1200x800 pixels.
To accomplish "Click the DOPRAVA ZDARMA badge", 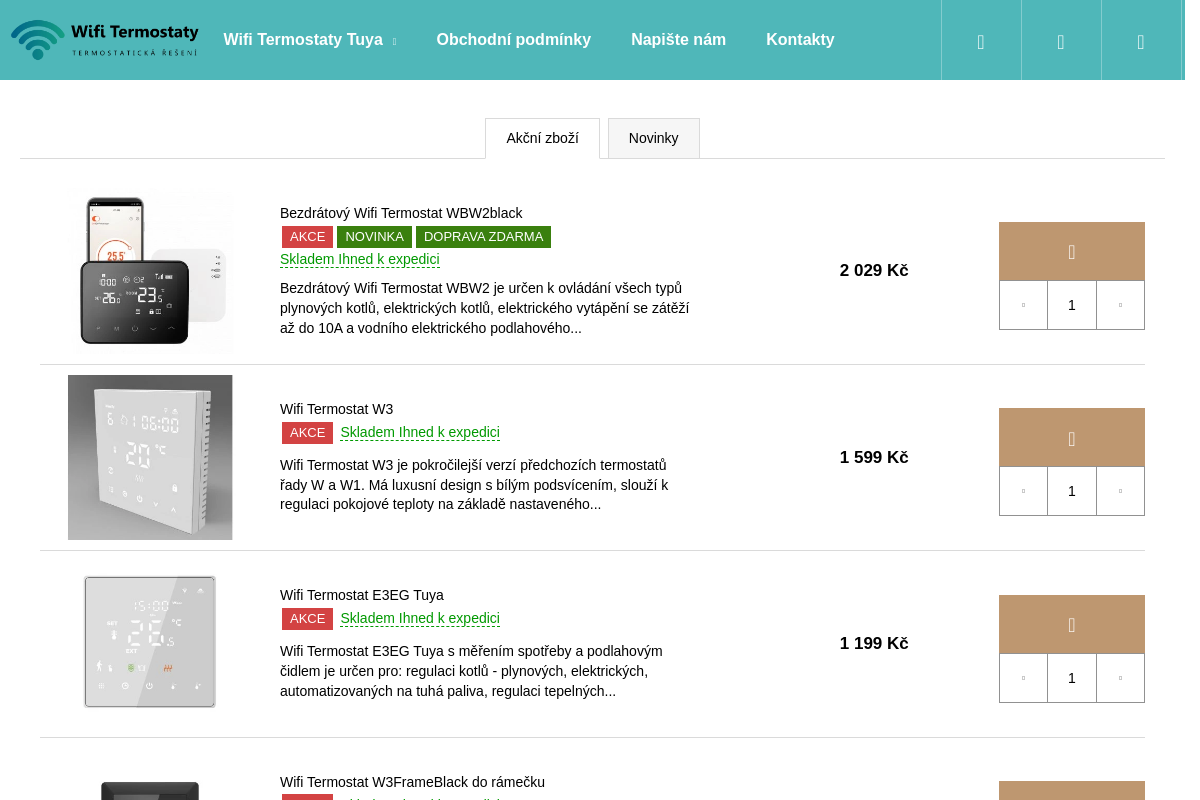I will tap(483, 237).
